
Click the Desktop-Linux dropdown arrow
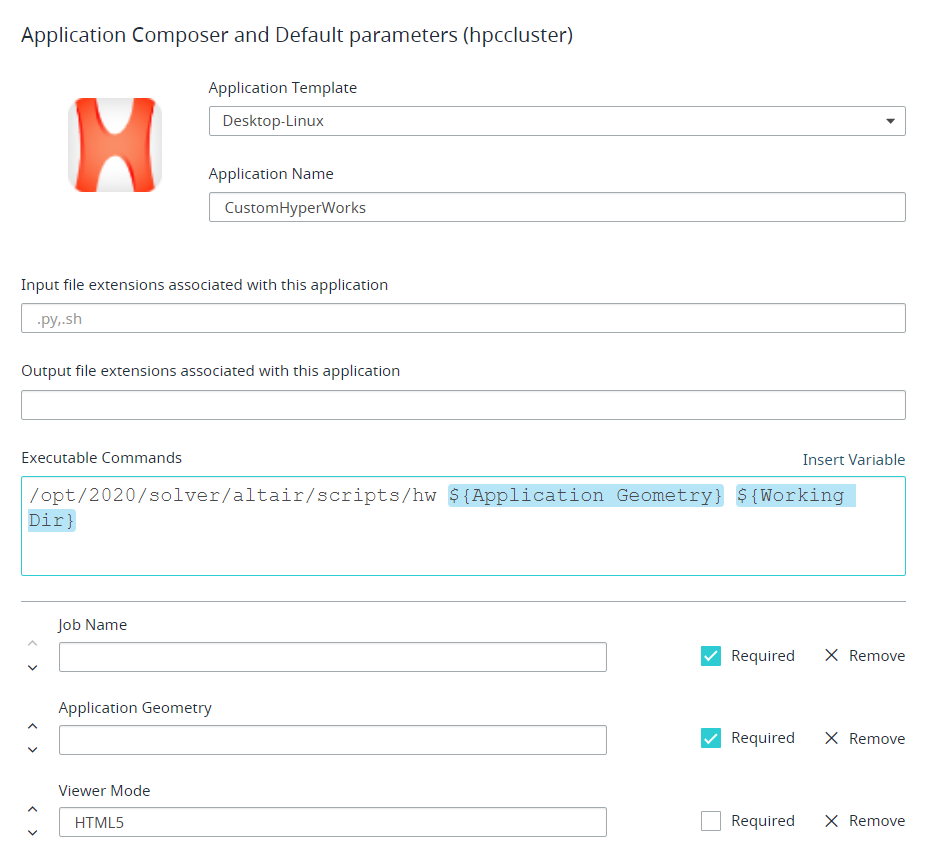coord(890,121)
